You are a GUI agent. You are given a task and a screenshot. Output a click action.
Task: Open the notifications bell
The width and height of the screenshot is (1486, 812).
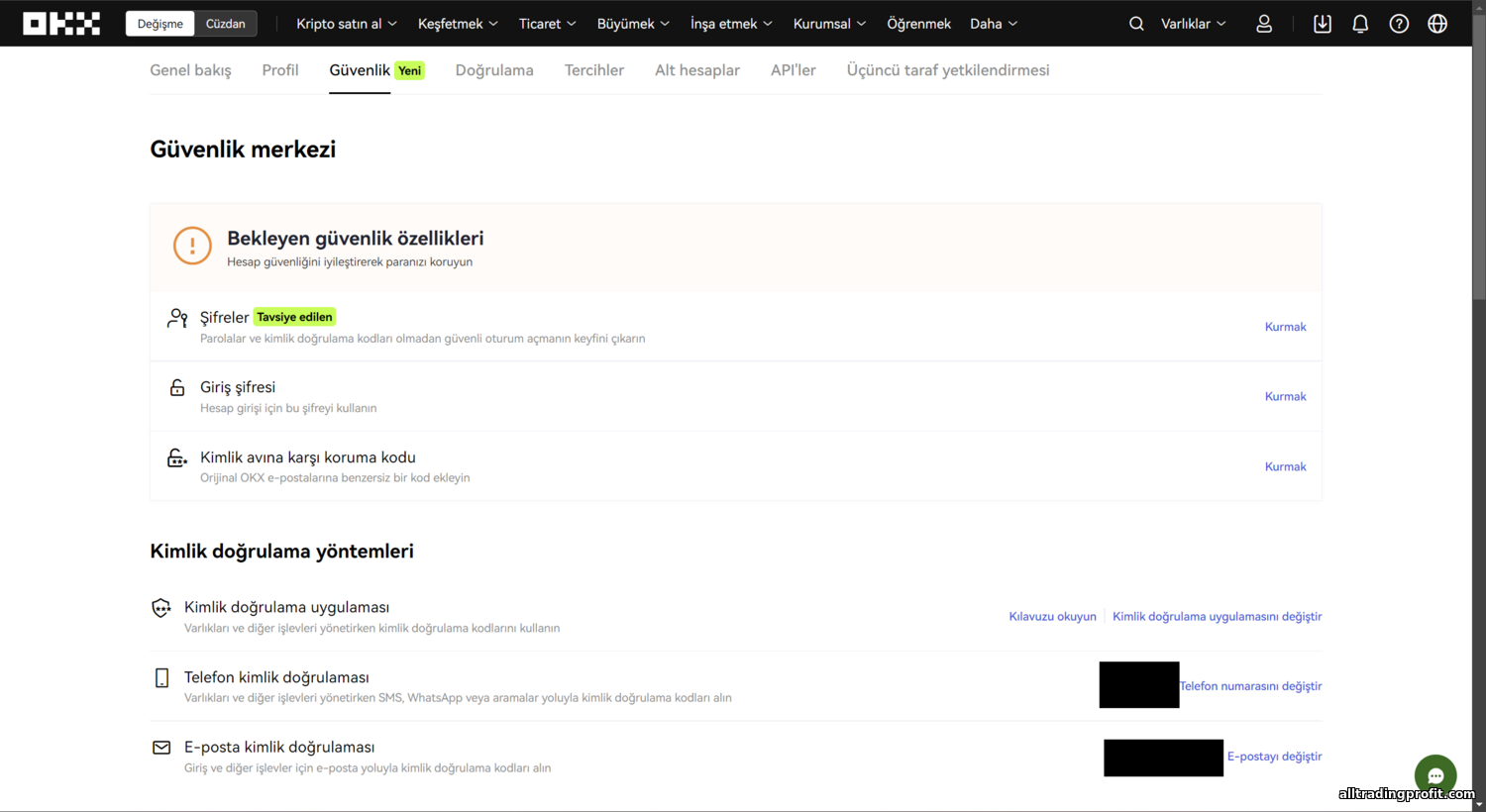coord(1360,24)
